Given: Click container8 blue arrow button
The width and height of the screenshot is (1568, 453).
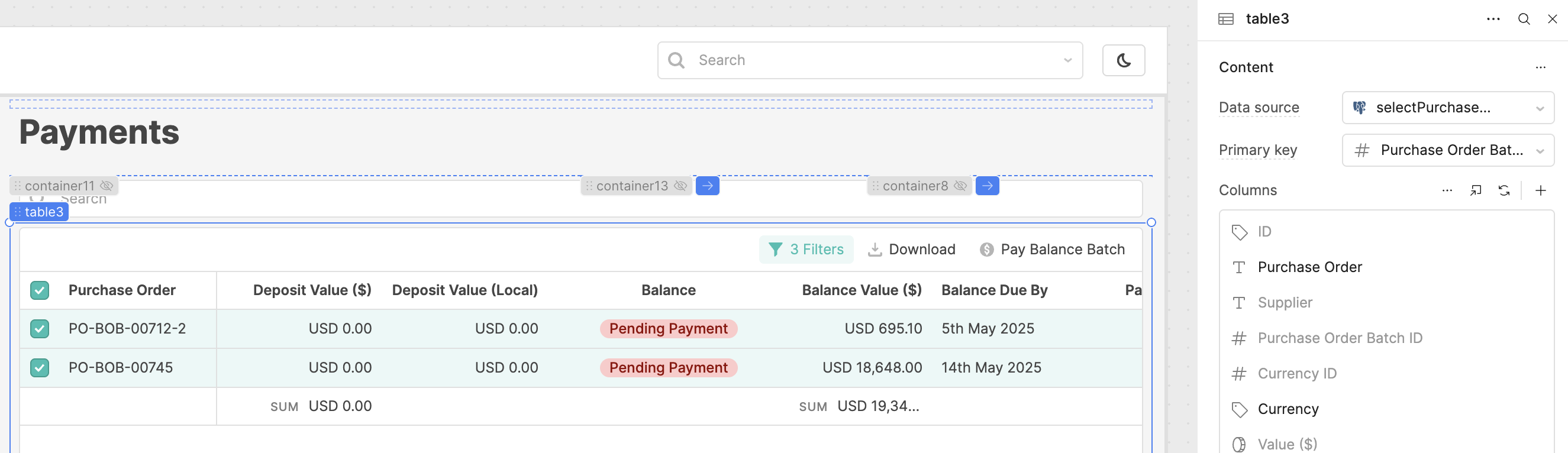Looking at the screenshot, I should tap(987, 186).
